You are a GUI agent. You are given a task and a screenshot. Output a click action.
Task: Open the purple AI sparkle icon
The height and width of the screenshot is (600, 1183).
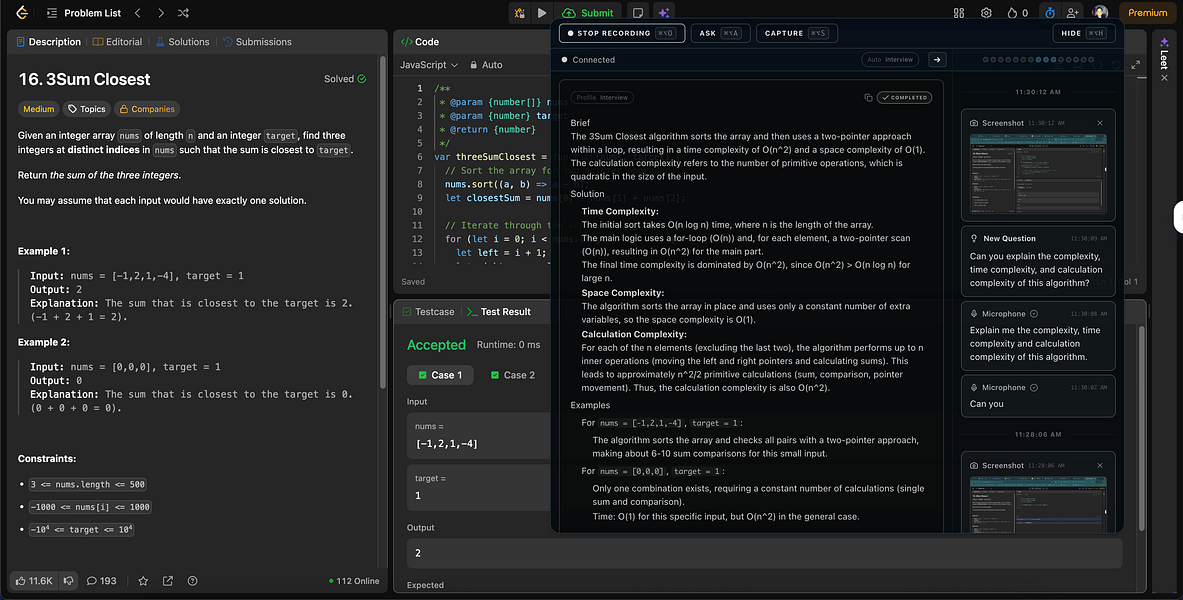[664, 13]
